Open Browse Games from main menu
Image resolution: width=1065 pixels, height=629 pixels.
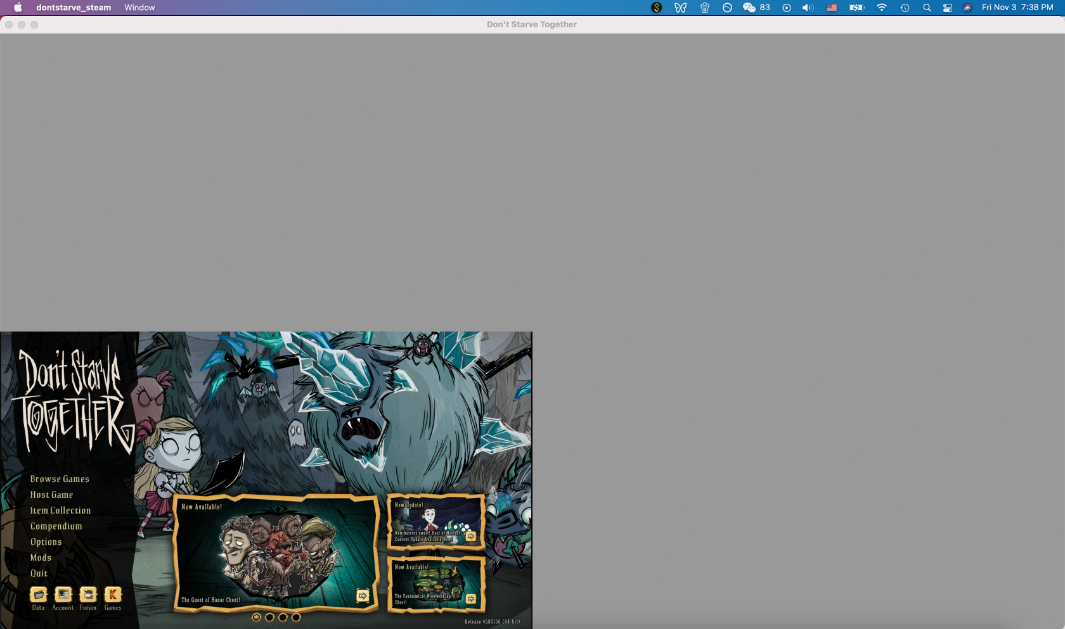click(59, 479)
